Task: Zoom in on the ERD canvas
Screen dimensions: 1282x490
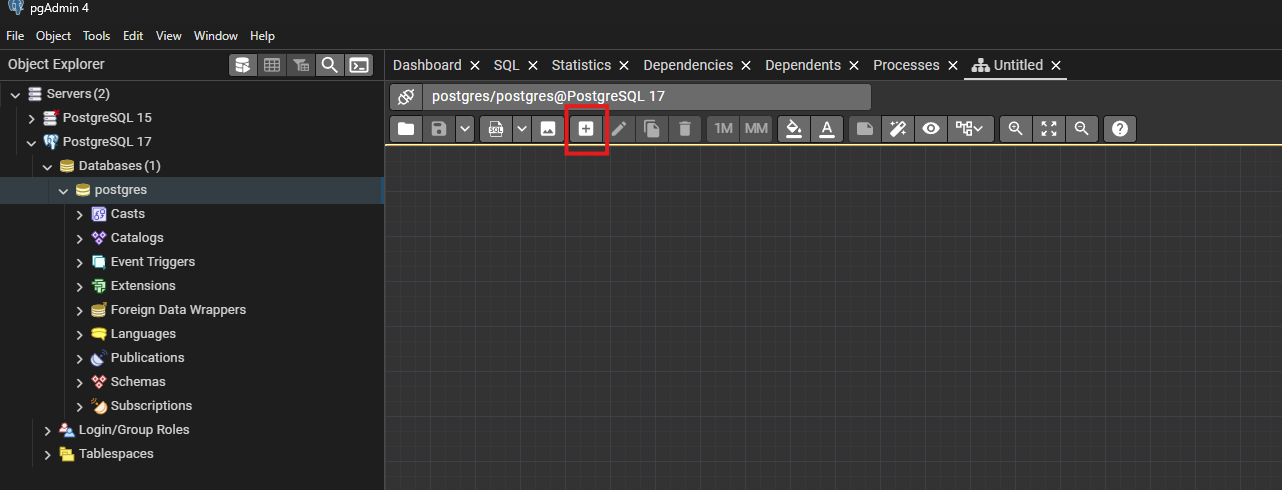Action: (1016, 129)
